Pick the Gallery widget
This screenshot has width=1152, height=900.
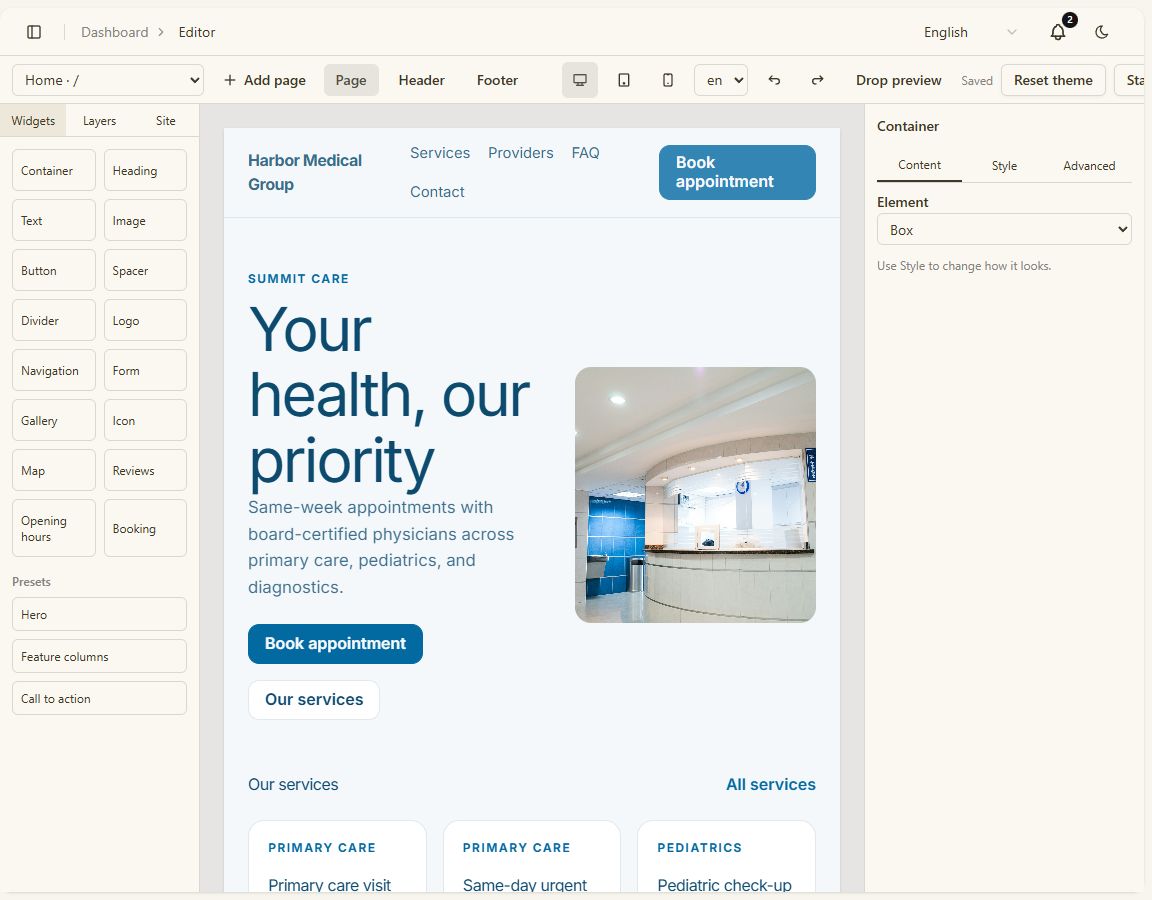click(x=54, y=420)
